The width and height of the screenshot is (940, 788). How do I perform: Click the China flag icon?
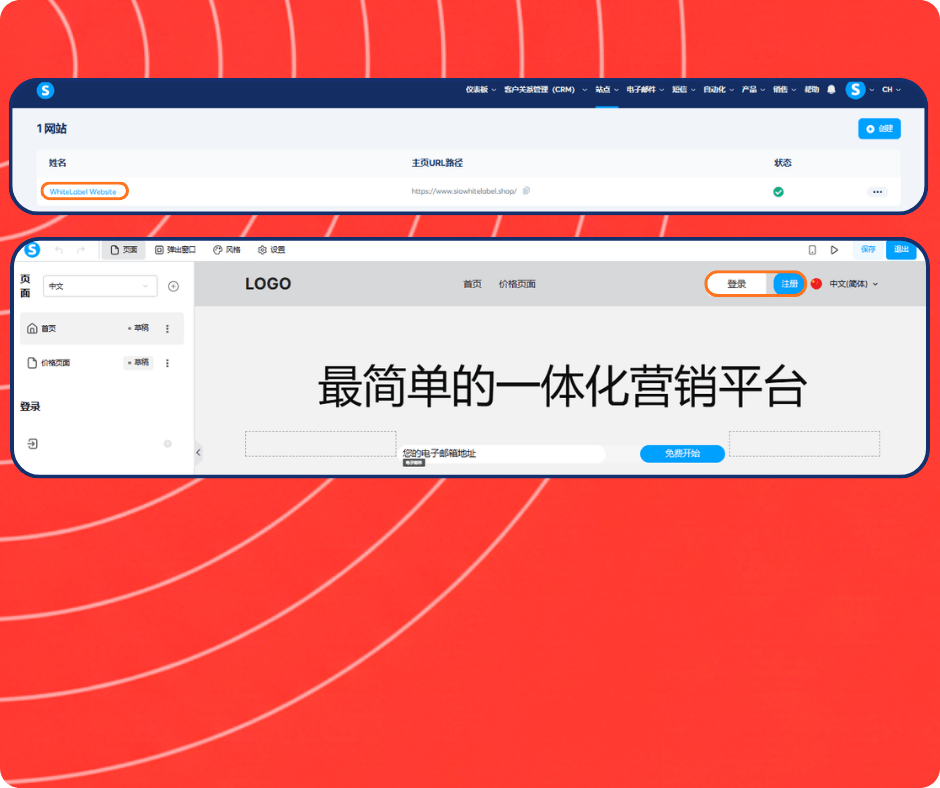click(x=816, y=284)
